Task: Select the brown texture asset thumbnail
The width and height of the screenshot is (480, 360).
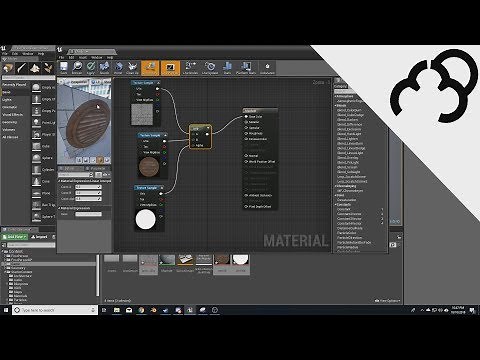Action: click(222, 260)
